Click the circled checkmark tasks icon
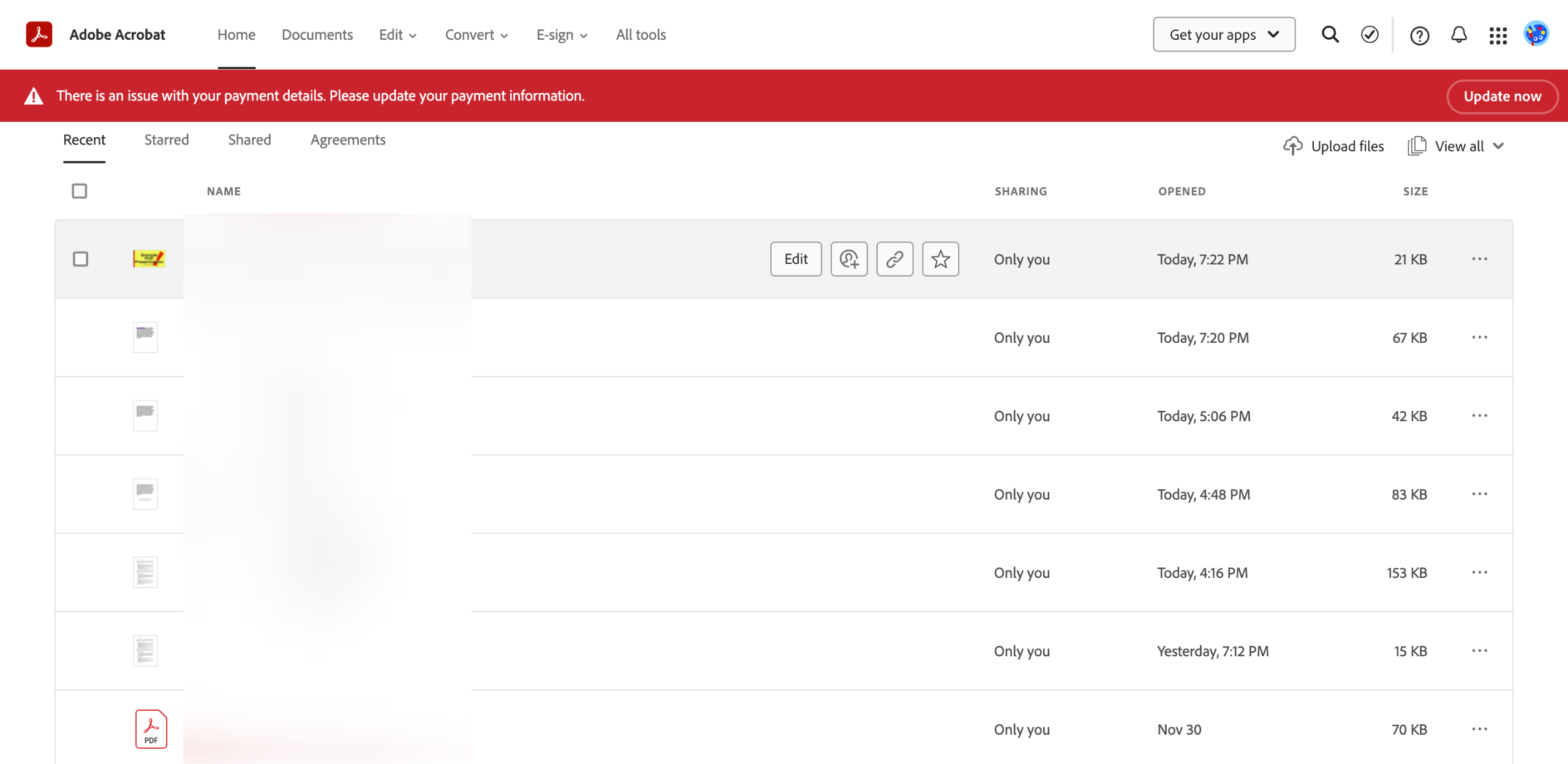This screenshot has height=764, width=1568. (x=1370, y=34)
